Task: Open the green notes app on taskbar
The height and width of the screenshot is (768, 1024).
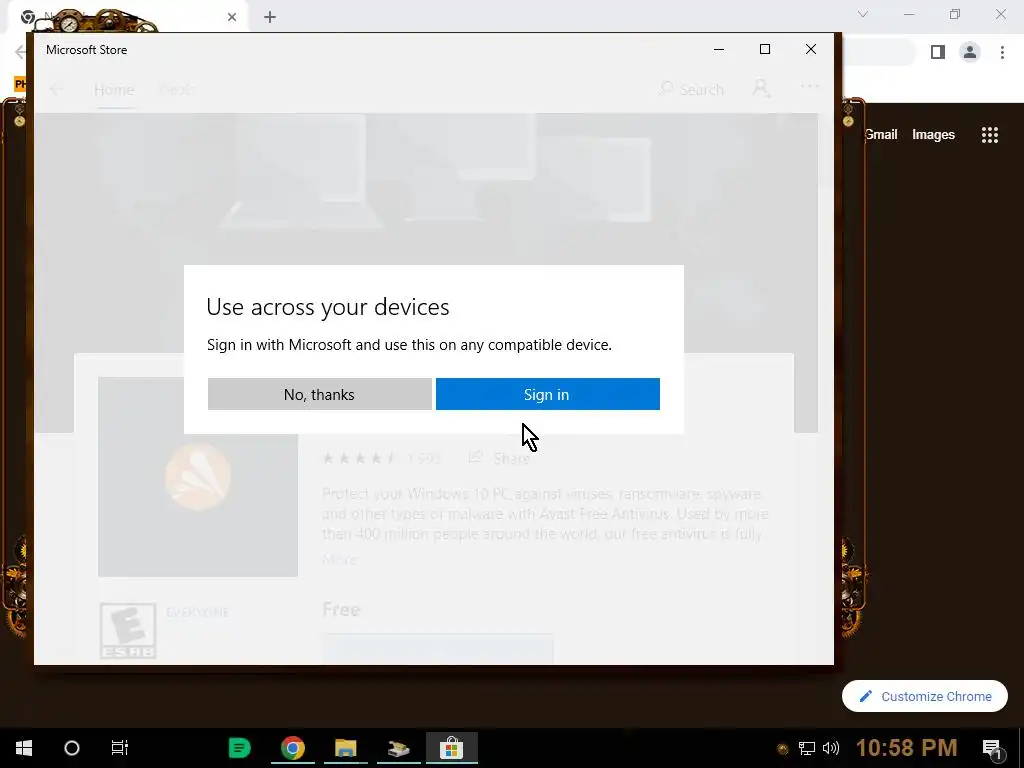Action: [x=240, y=748]
